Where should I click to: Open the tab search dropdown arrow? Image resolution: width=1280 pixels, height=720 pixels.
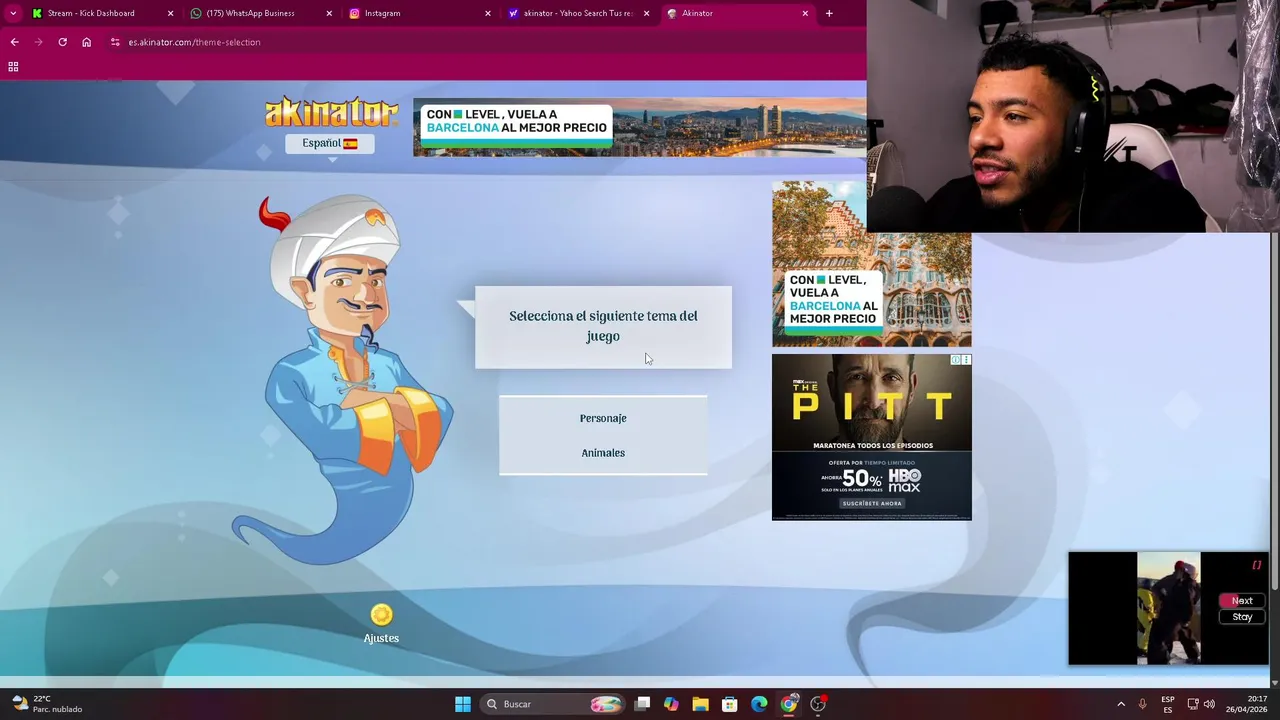[13, 13]
